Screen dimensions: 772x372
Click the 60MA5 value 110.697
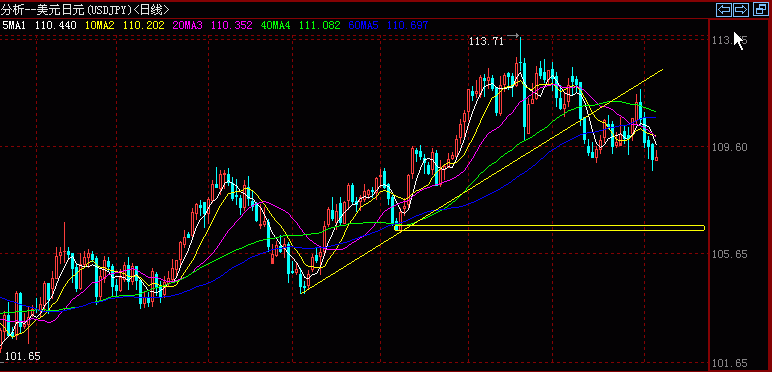[x=408, y=25]
